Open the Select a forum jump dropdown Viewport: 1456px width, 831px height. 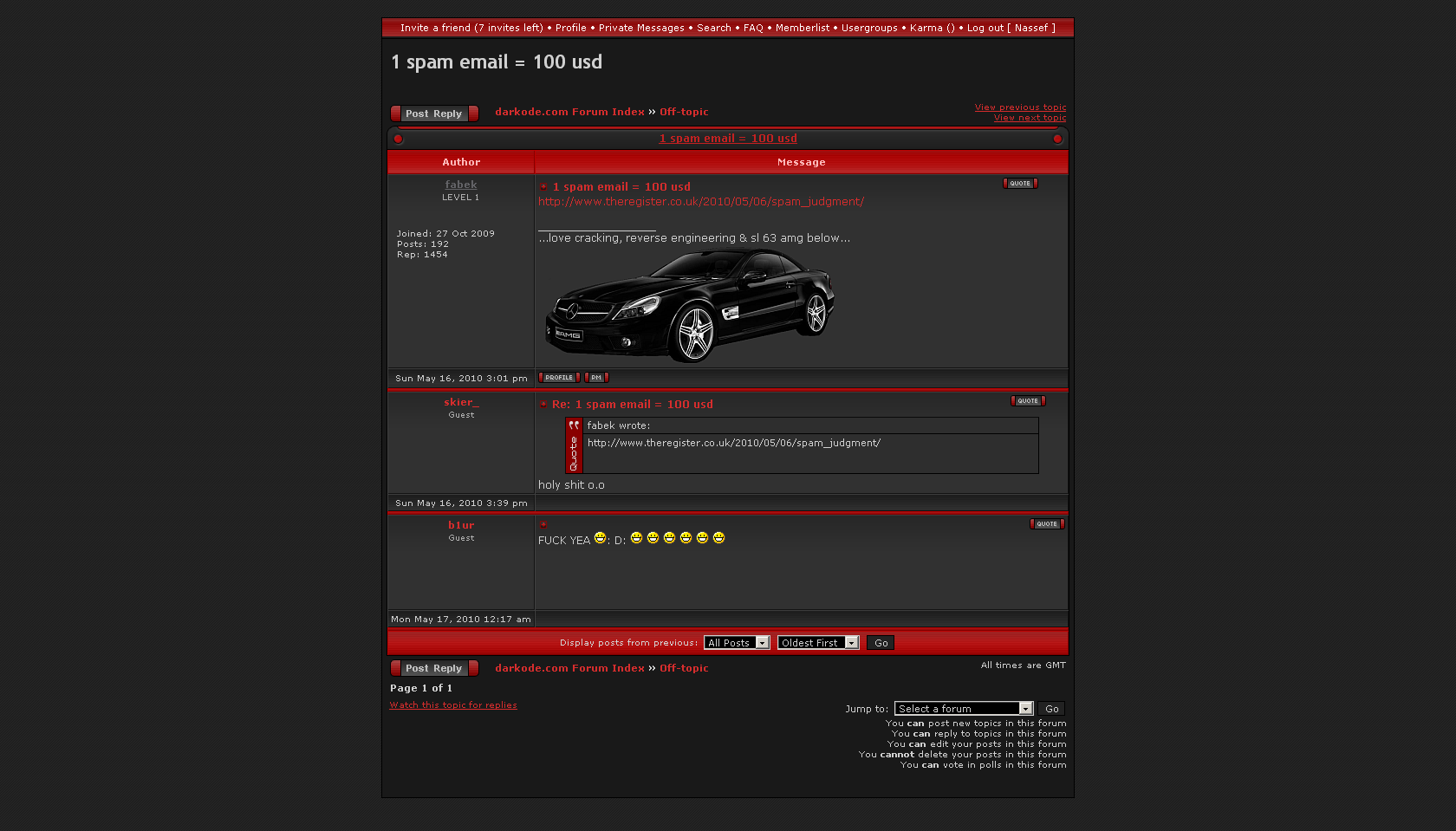(963, 709)
